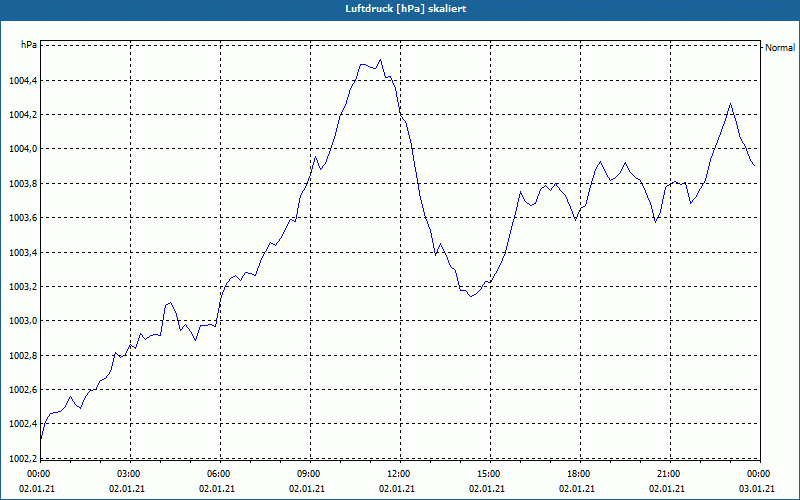Click the 1003,6 y-axis label
The height and width of the screenshot is (500, 800).
click(22, 218)
